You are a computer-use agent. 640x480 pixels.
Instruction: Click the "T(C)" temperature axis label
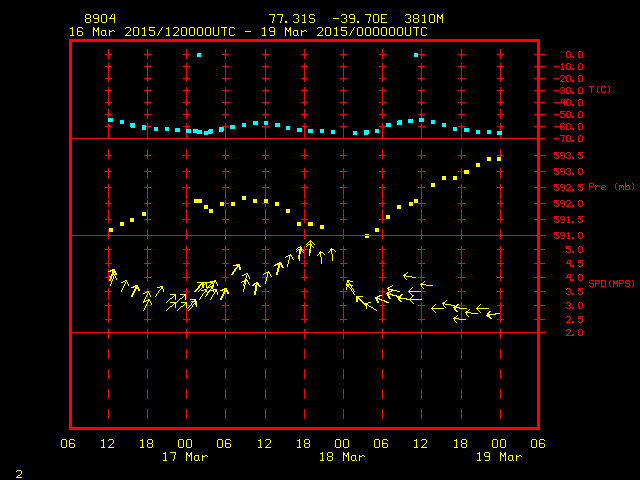coord(600,89)
